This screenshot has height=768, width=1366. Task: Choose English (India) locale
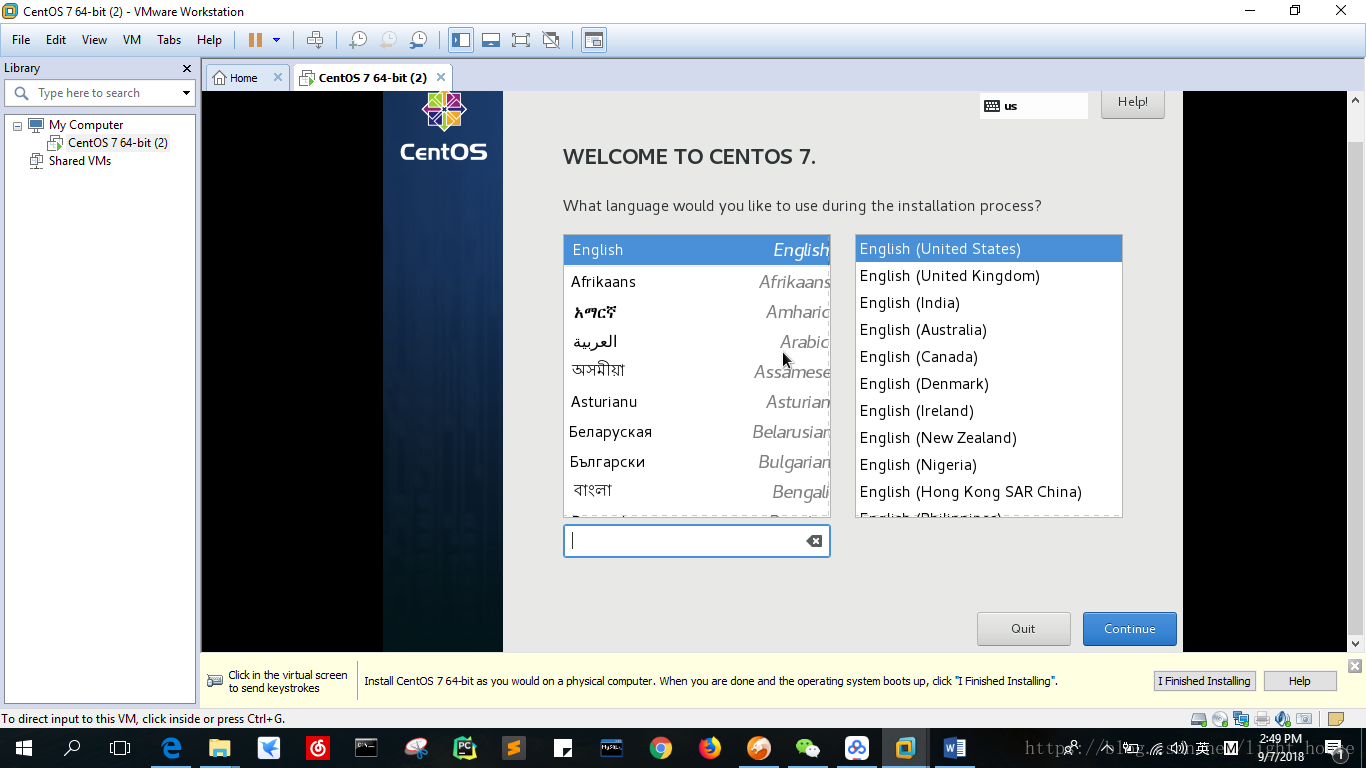pos(989,303)
